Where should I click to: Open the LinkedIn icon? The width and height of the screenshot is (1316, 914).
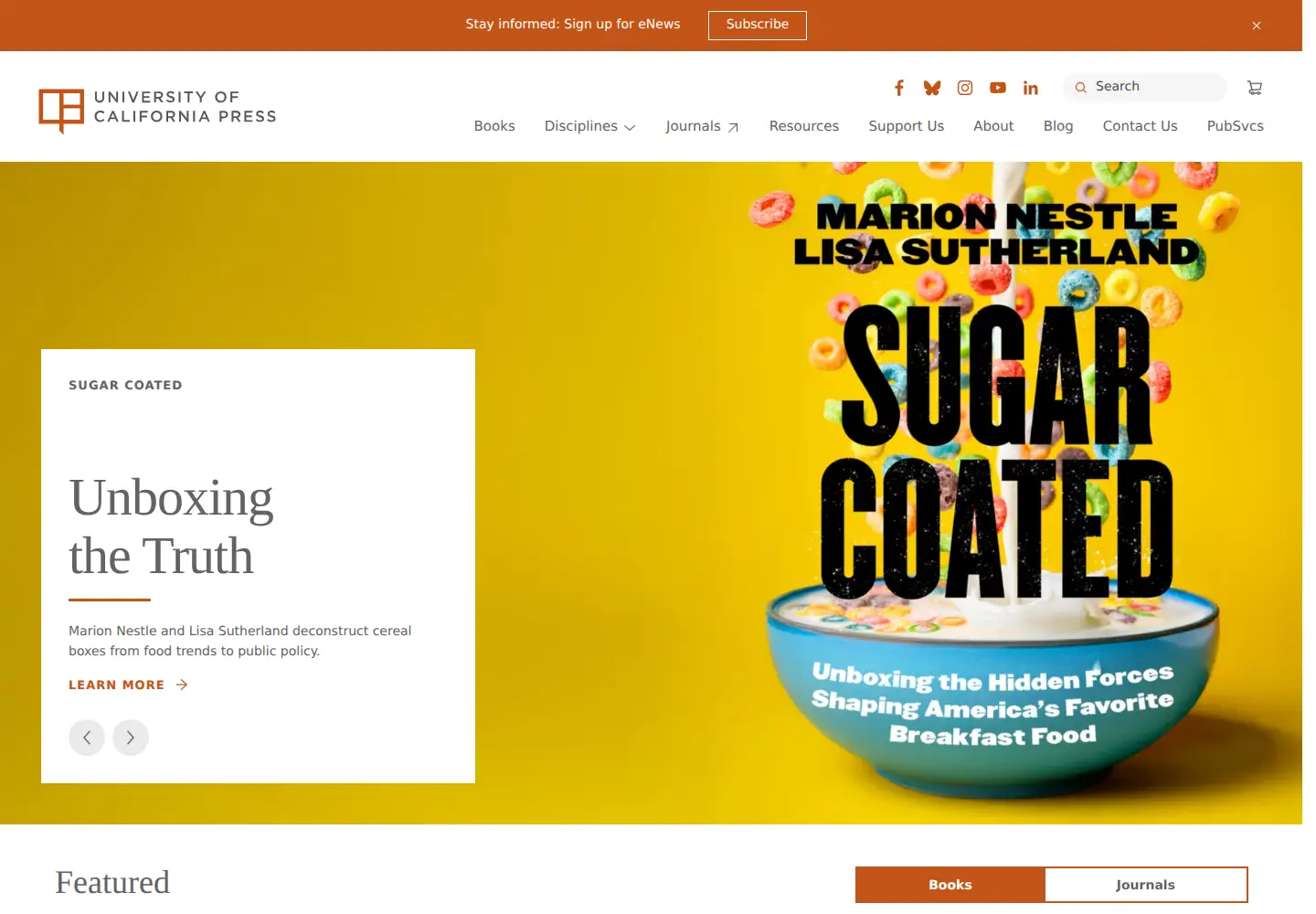[1031, 88]
